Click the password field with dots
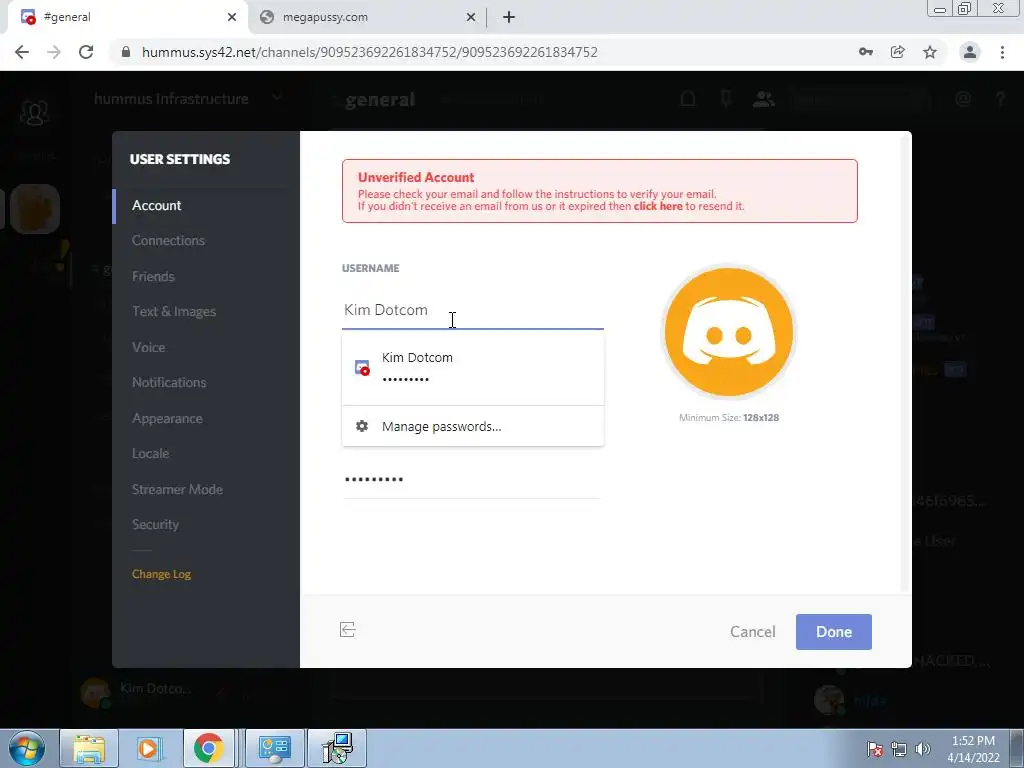This screenshot has width=1024, height=768. [x=472, y=480]
